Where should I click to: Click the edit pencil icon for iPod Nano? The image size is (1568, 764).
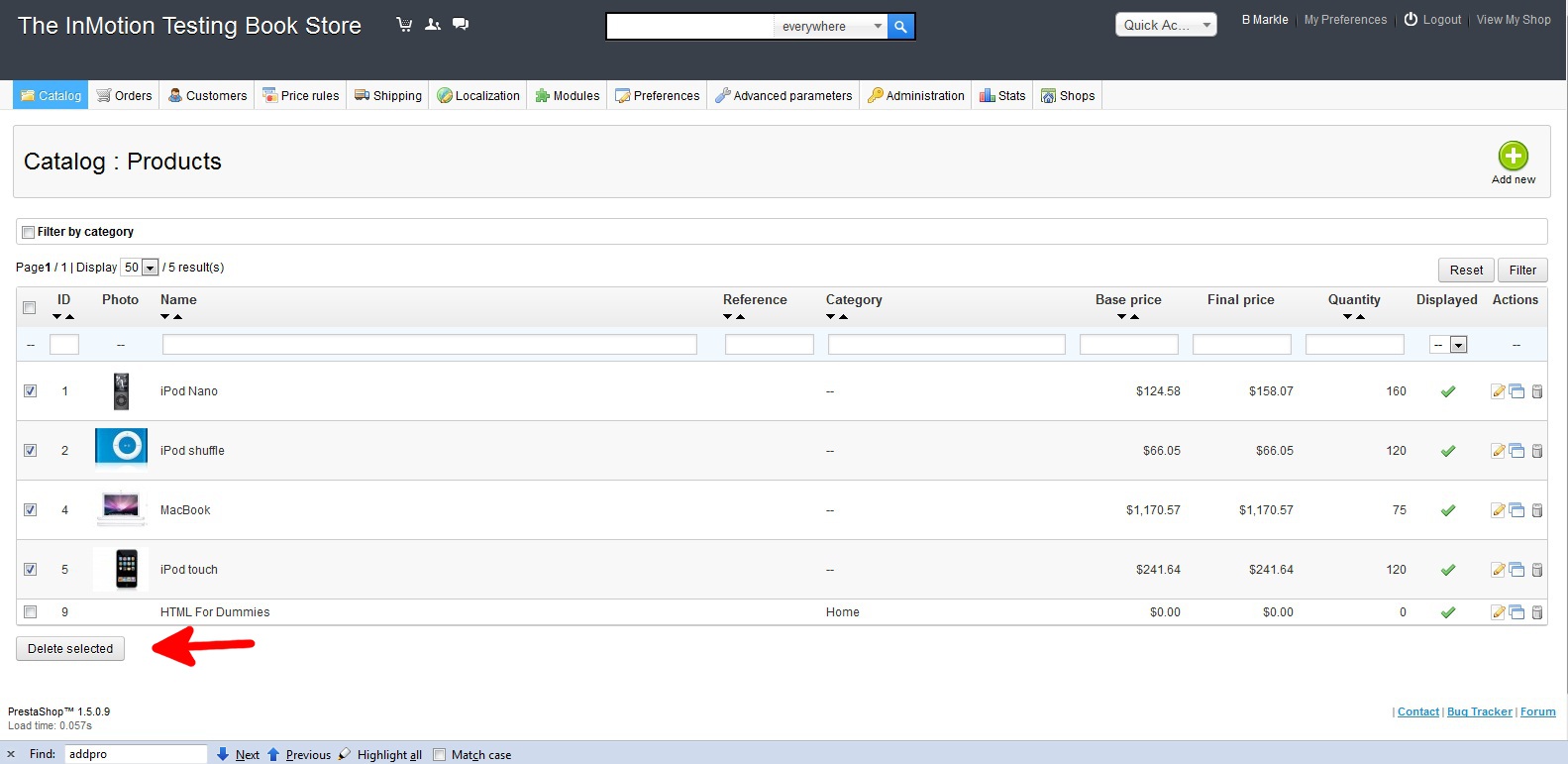click(1498, 391)
